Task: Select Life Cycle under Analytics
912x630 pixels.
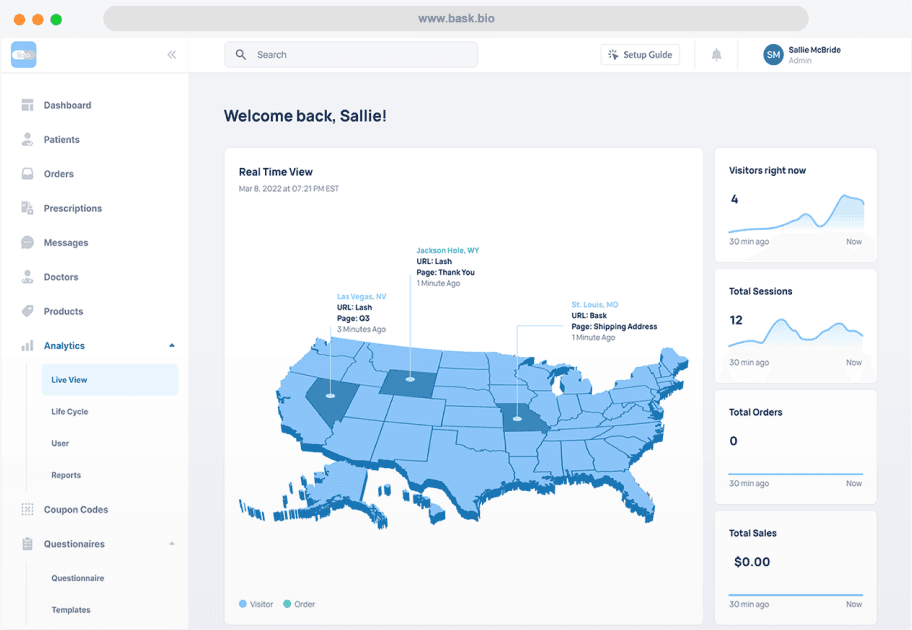Action: (x=70, y=412)
